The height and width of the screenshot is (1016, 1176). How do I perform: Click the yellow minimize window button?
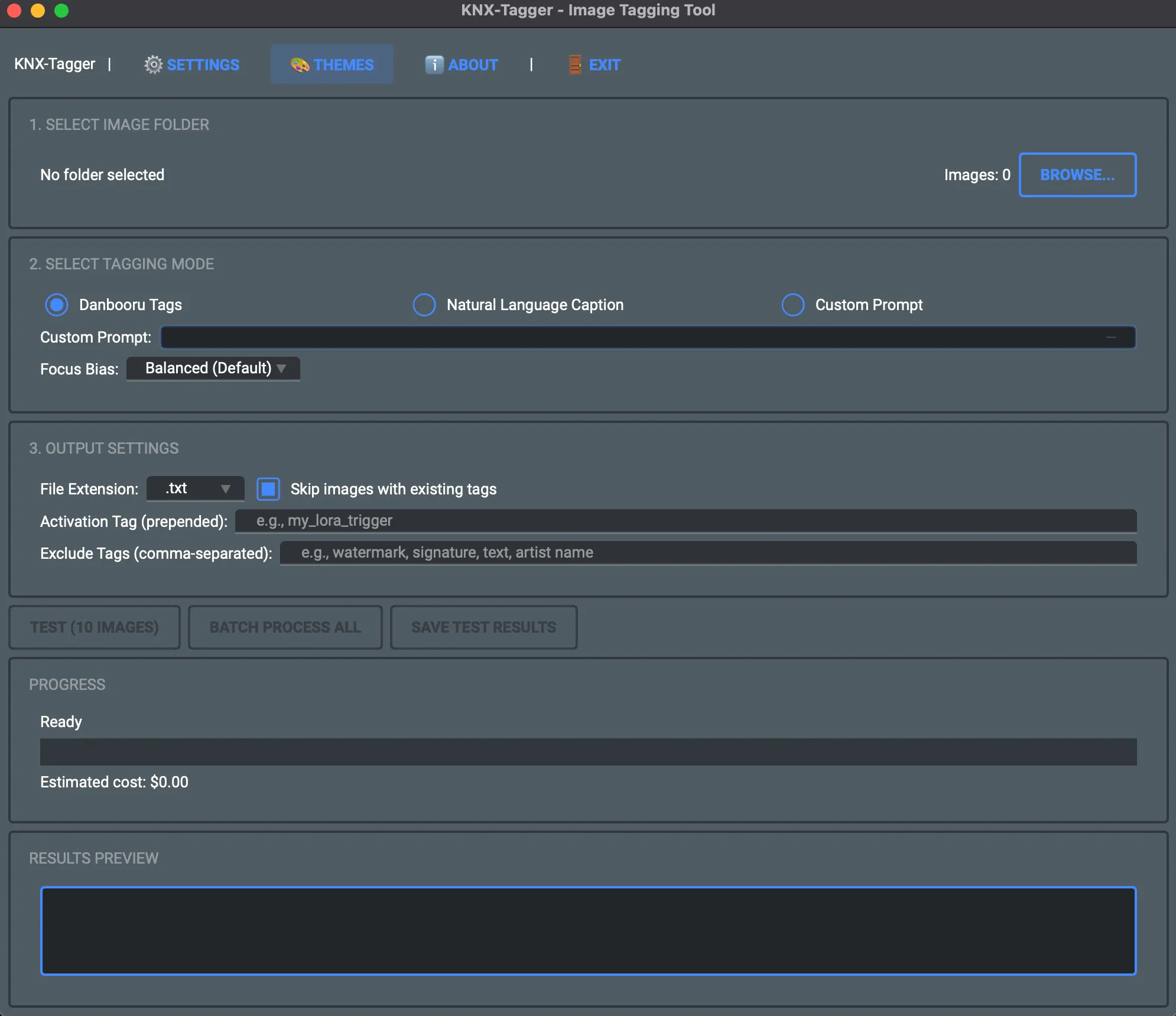pyautogui.click(x=38, y=10)
